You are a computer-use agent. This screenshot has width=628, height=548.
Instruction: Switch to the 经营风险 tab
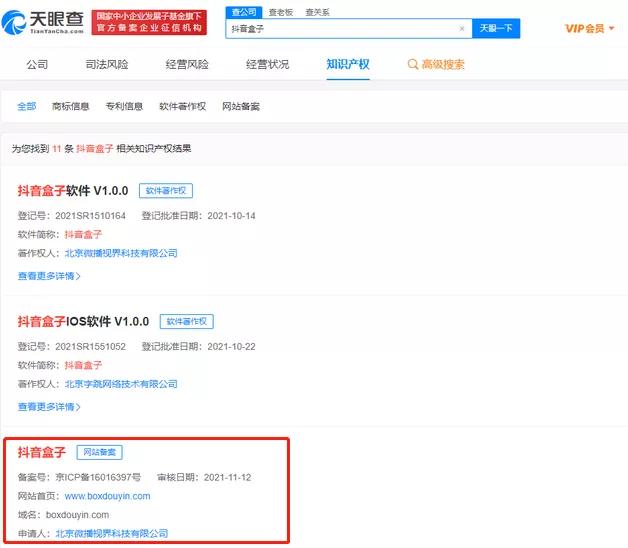[x=187, y=64]
